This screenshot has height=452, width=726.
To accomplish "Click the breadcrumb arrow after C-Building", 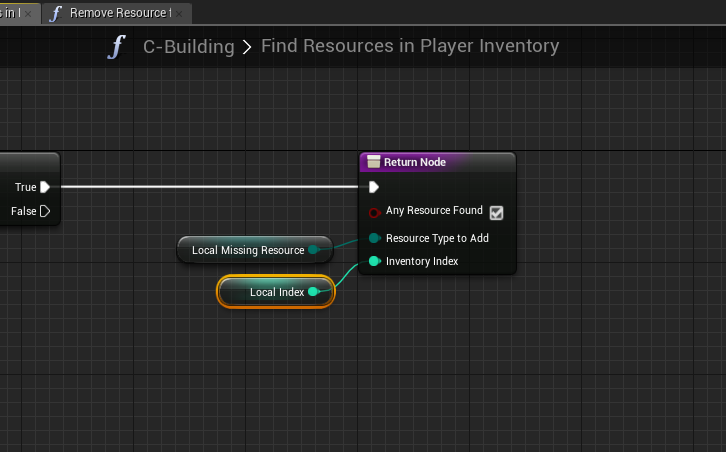I will [x=247, y=48].
